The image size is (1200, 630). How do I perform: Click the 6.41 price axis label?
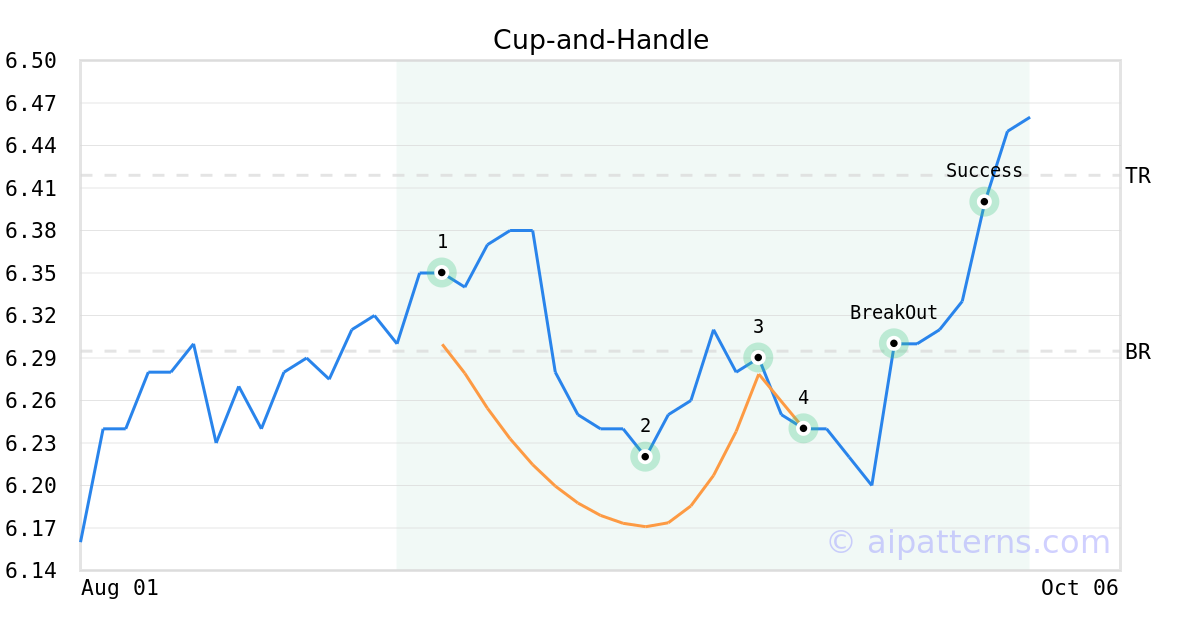tap(30, 188)
